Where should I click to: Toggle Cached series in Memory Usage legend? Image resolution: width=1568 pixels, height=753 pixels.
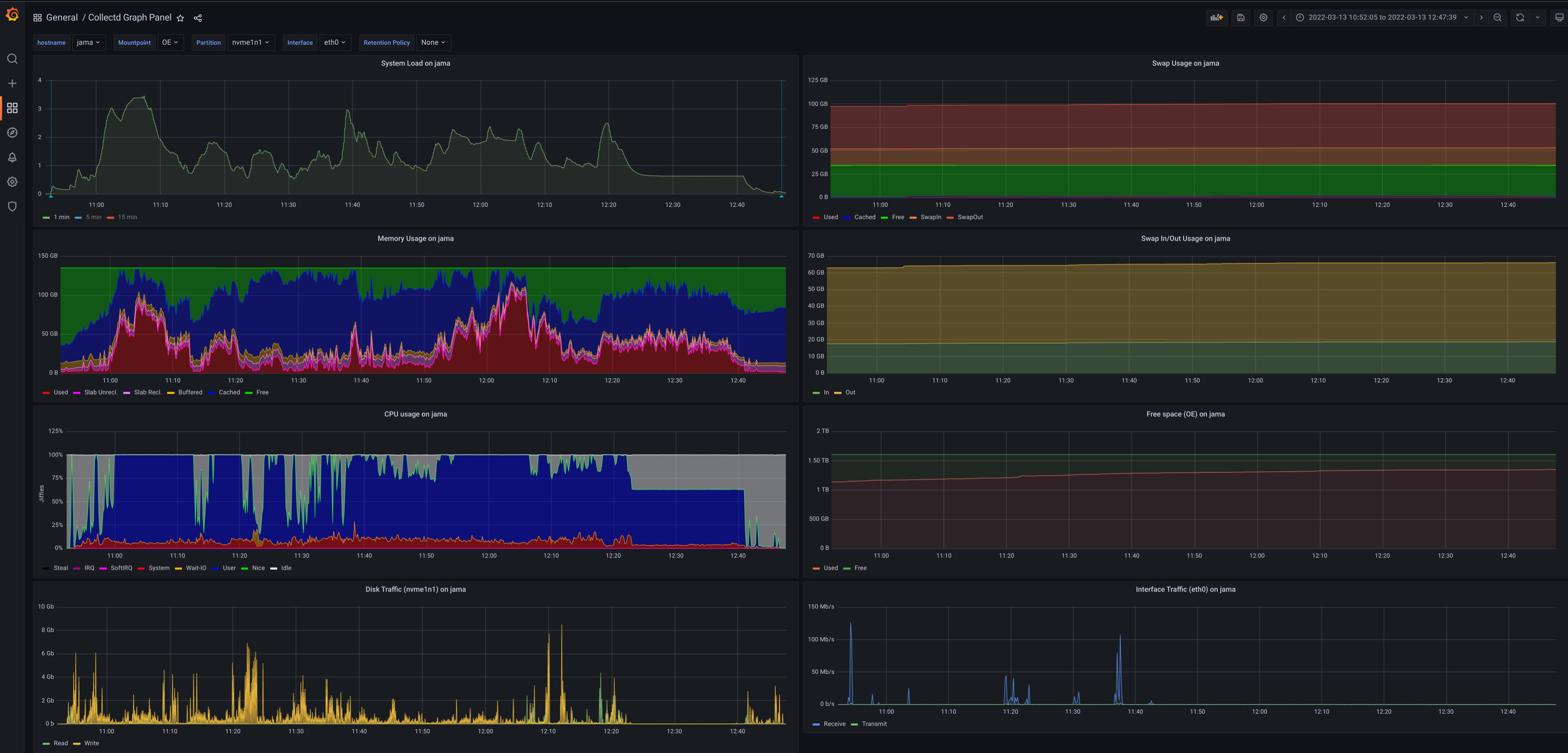tap(229, 393)
